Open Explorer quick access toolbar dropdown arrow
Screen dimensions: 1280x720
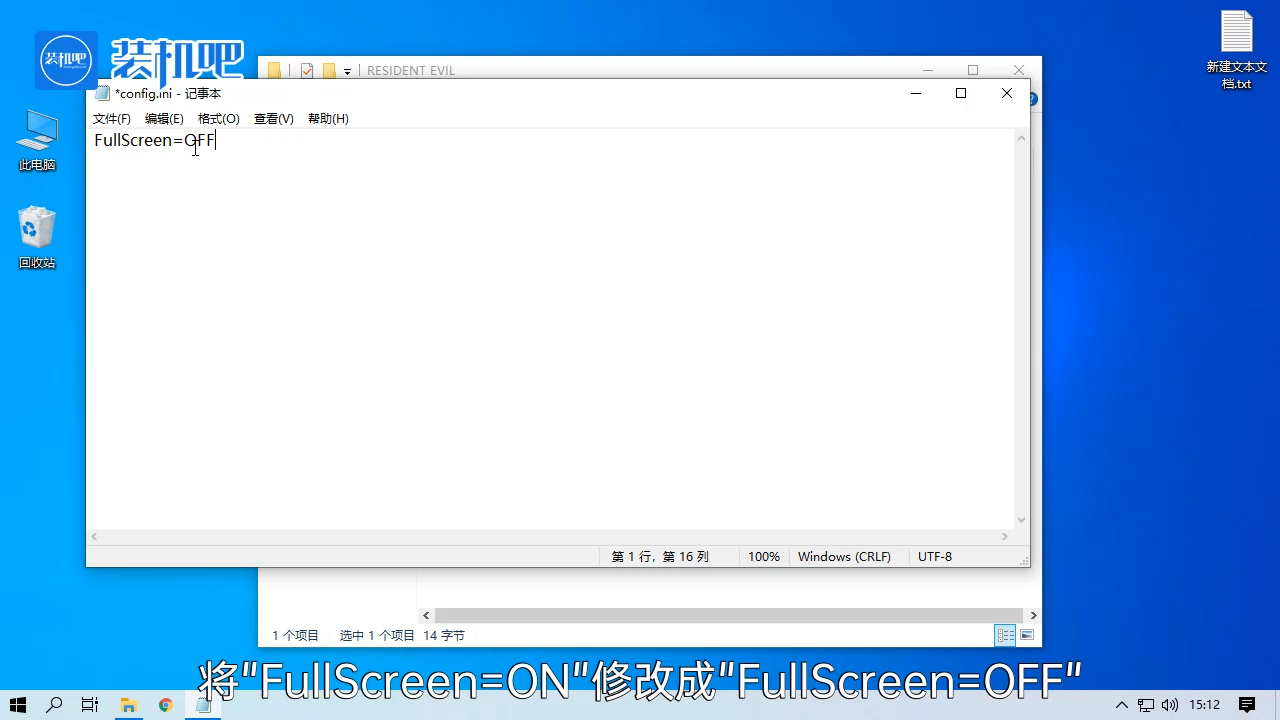tap(348, 71)
